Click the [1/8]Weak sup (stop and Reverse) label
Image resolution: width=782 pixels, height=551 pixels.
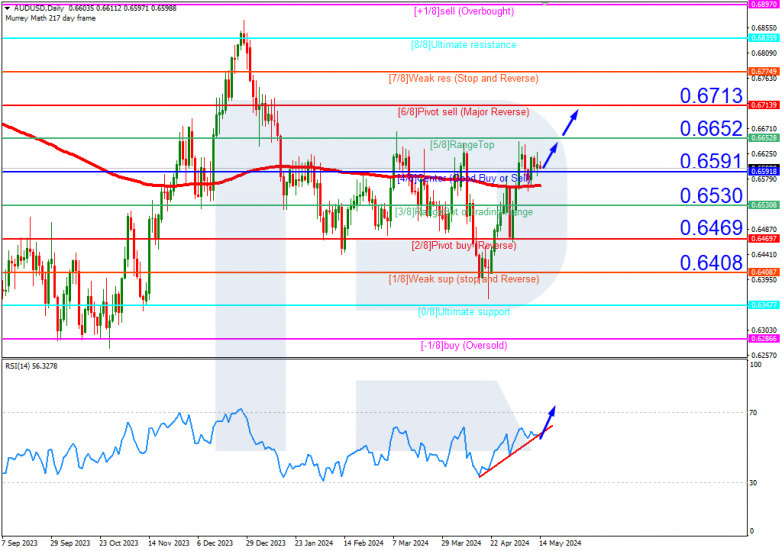(x=464, y=279)
